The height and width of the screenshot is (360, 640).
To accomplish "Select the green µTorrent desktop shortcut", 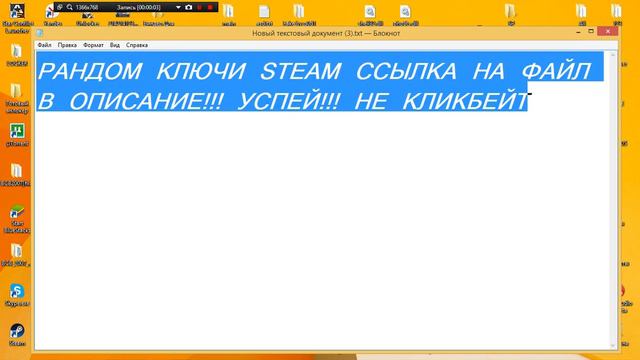I will (17, 135).
